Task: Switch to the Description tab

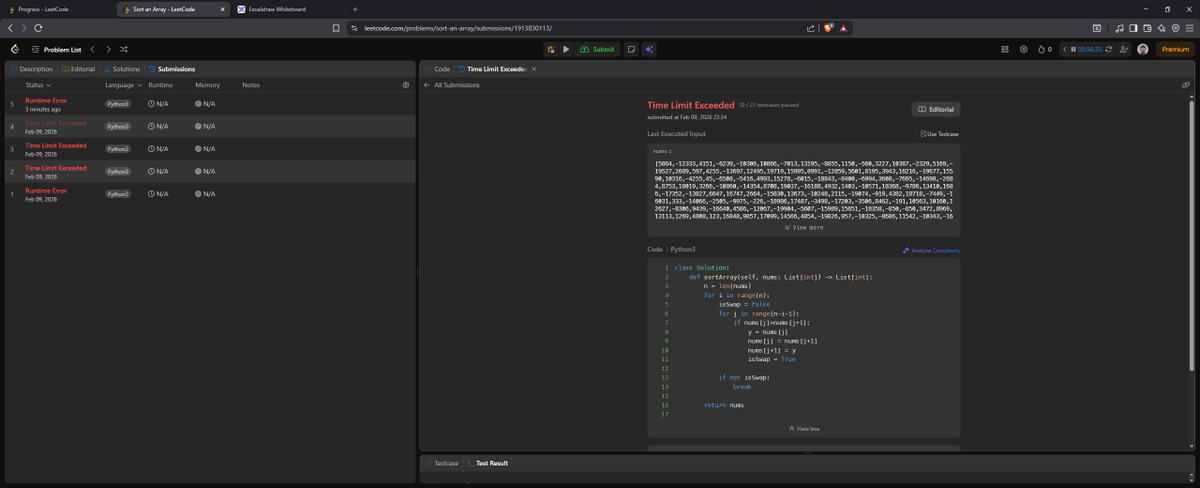Action: click(x=32, y=69)
